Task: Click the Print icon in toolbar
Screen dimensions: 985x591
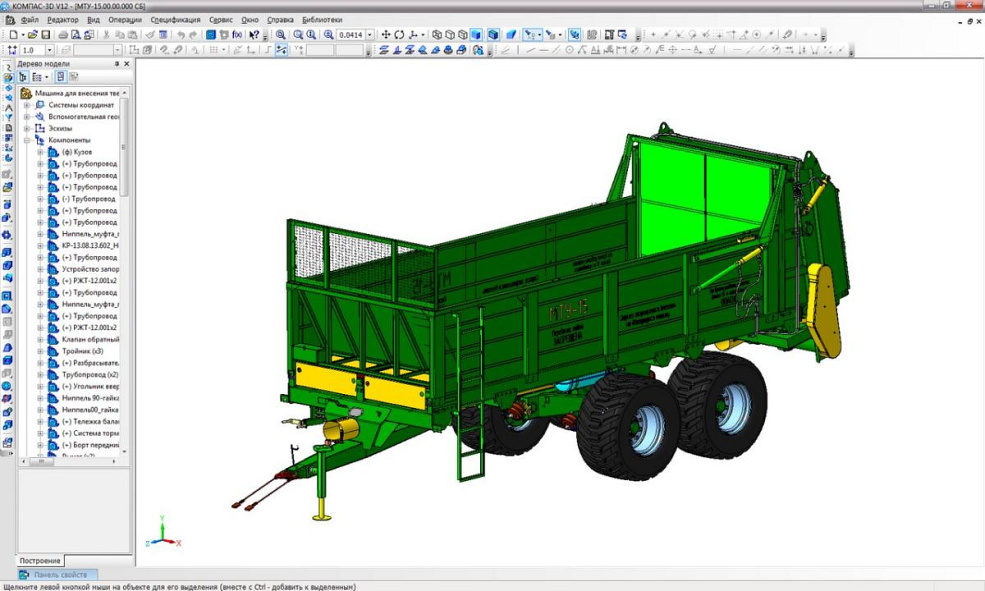Action: coord(64,34)
